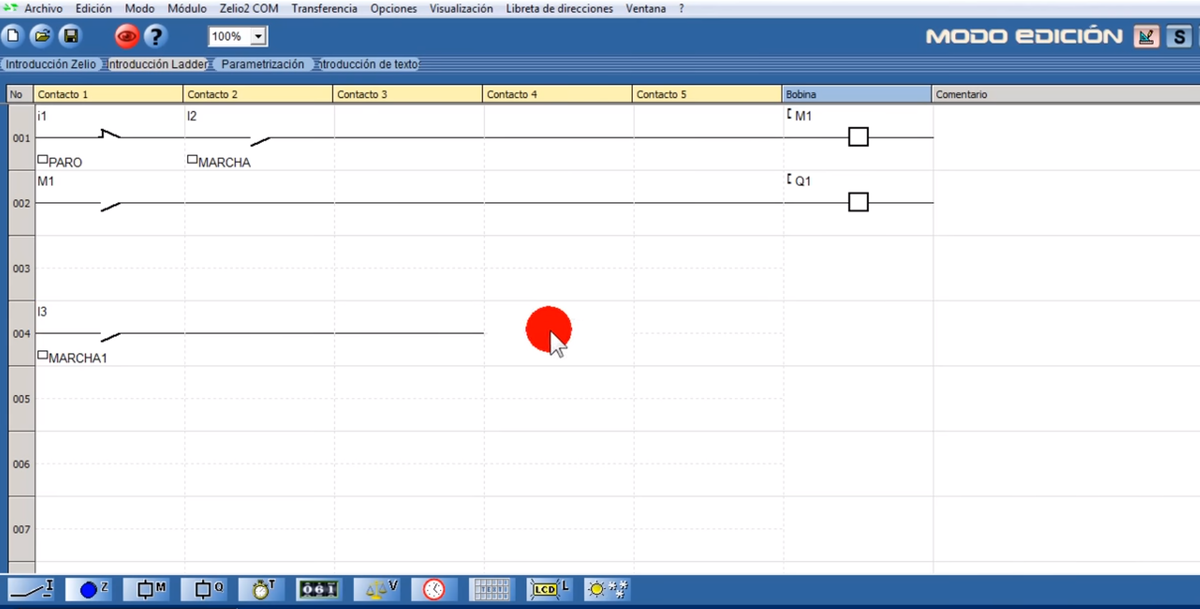The image size is (1200, 609).
Task: Select the text blocks grid tool
Action: point(490,590)
